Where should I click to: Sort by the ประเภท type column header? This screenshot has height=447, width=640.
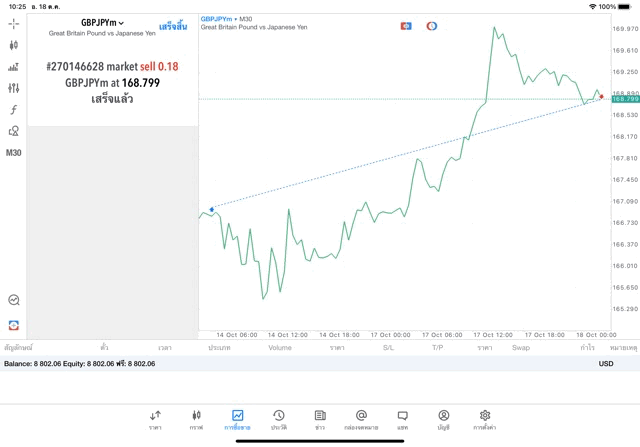click(219, 348)
